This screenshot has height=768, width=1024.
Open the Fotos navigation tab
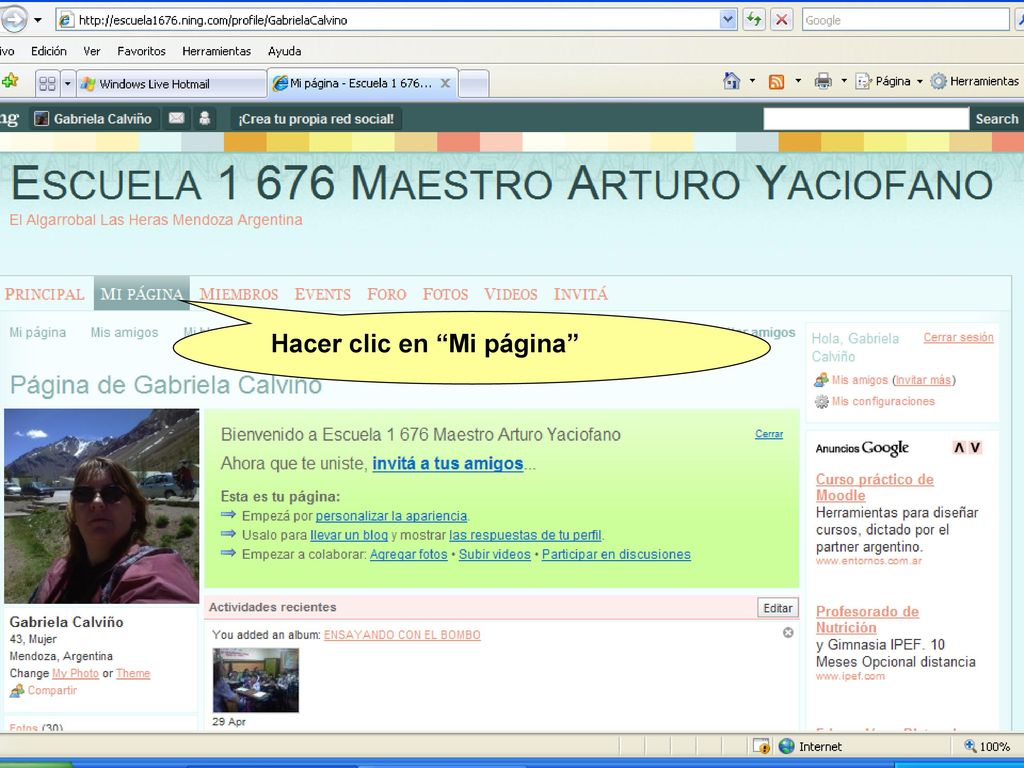(x=445, y=295)
